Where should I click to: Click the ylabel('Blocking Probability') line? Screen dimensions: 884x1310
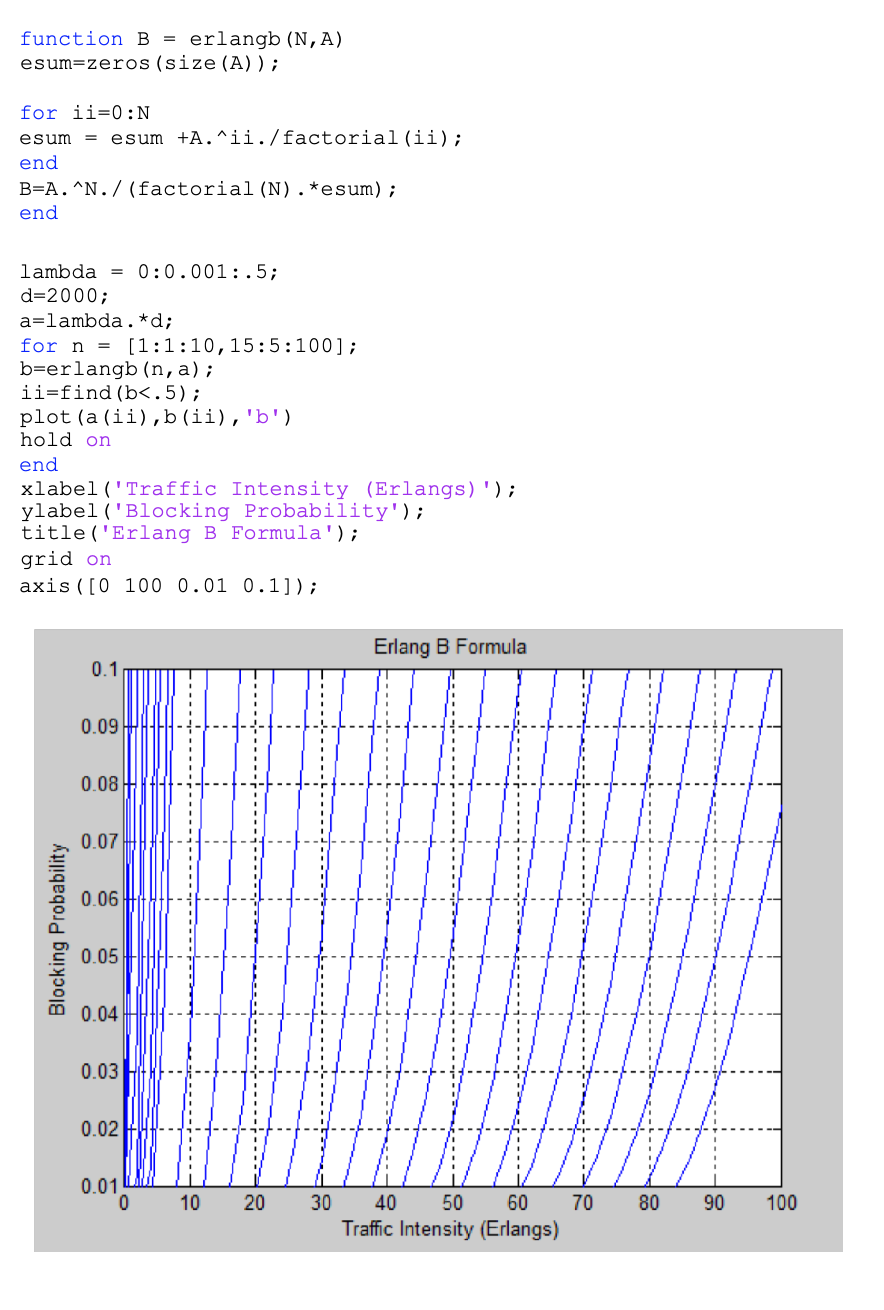[x=222, y=511]
